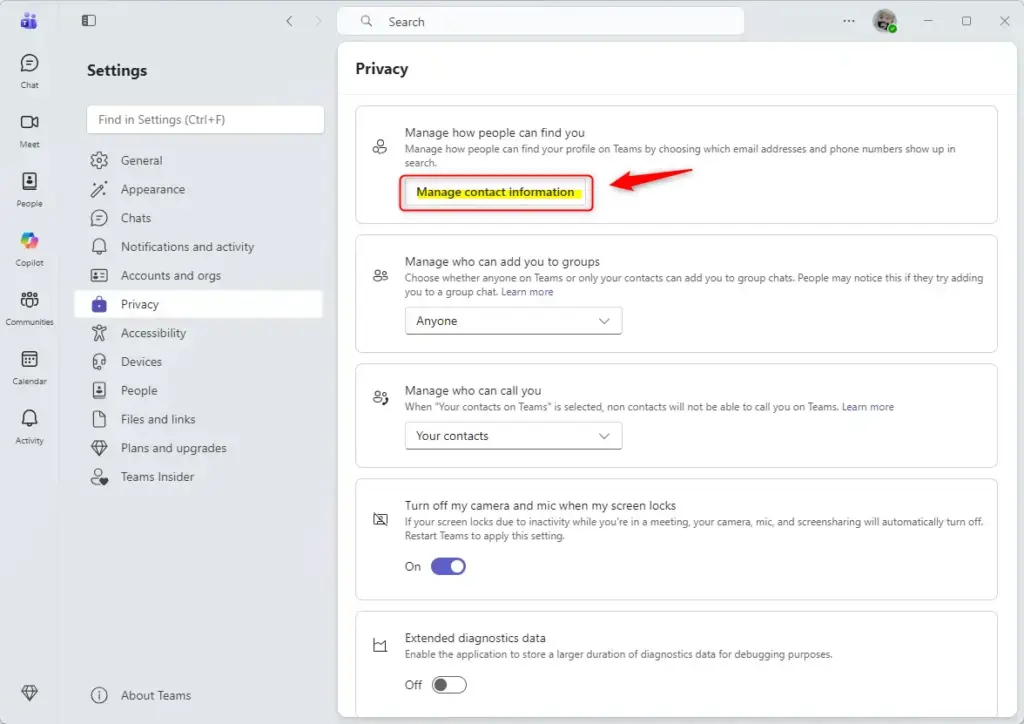Screen dimensions: 1024x724
Task: Open Plans and upgrades settings
Action: 199,448
